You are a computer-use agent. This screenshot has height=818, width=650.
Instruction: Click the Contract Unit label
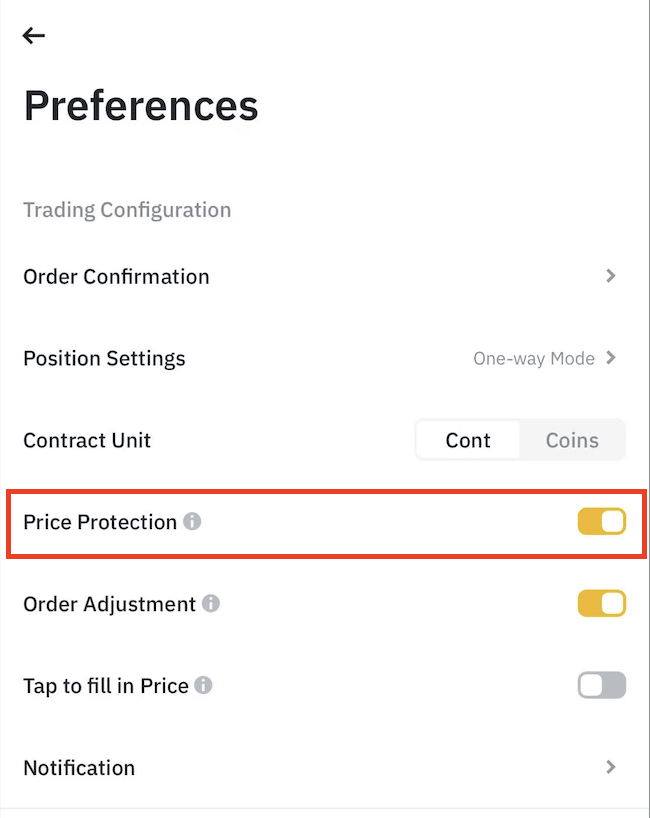coord(87,440)
